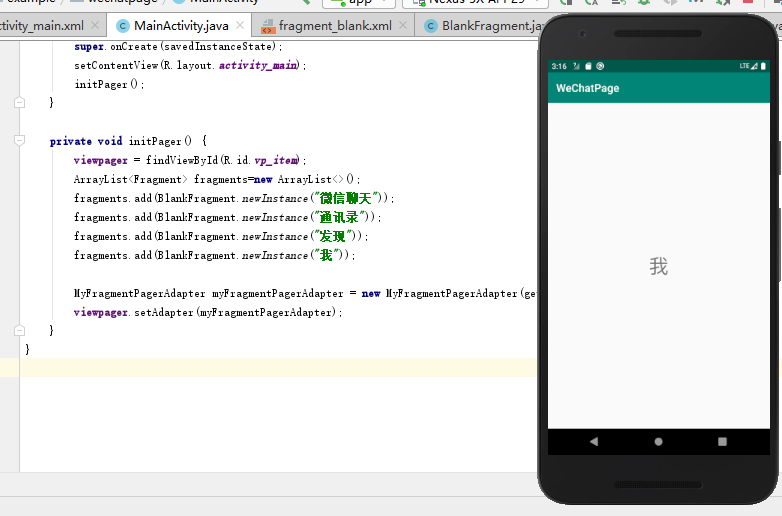Click the Java class icon on MainActivity.java tab
Viewport: 782px width, 516px height.
(123, 26)
